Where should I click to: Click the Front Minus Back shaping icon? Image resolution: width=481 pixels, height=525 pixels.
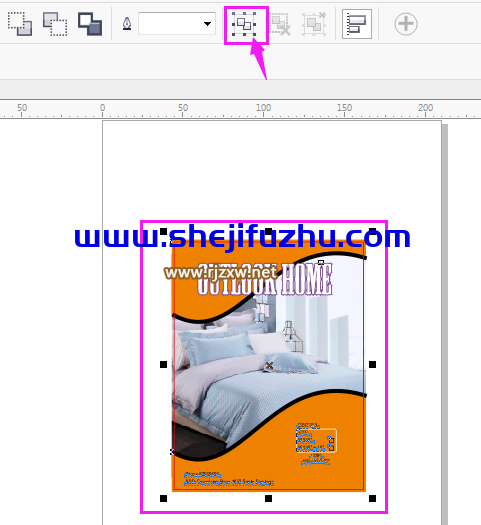click(20, 24)
